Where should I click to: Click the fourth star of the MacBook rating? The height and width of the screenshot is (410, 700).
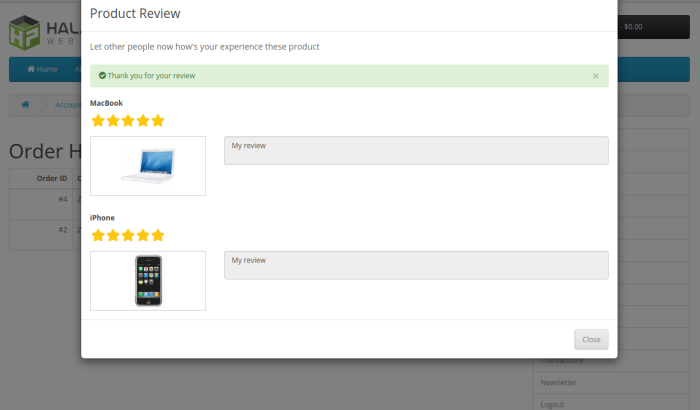143,121
